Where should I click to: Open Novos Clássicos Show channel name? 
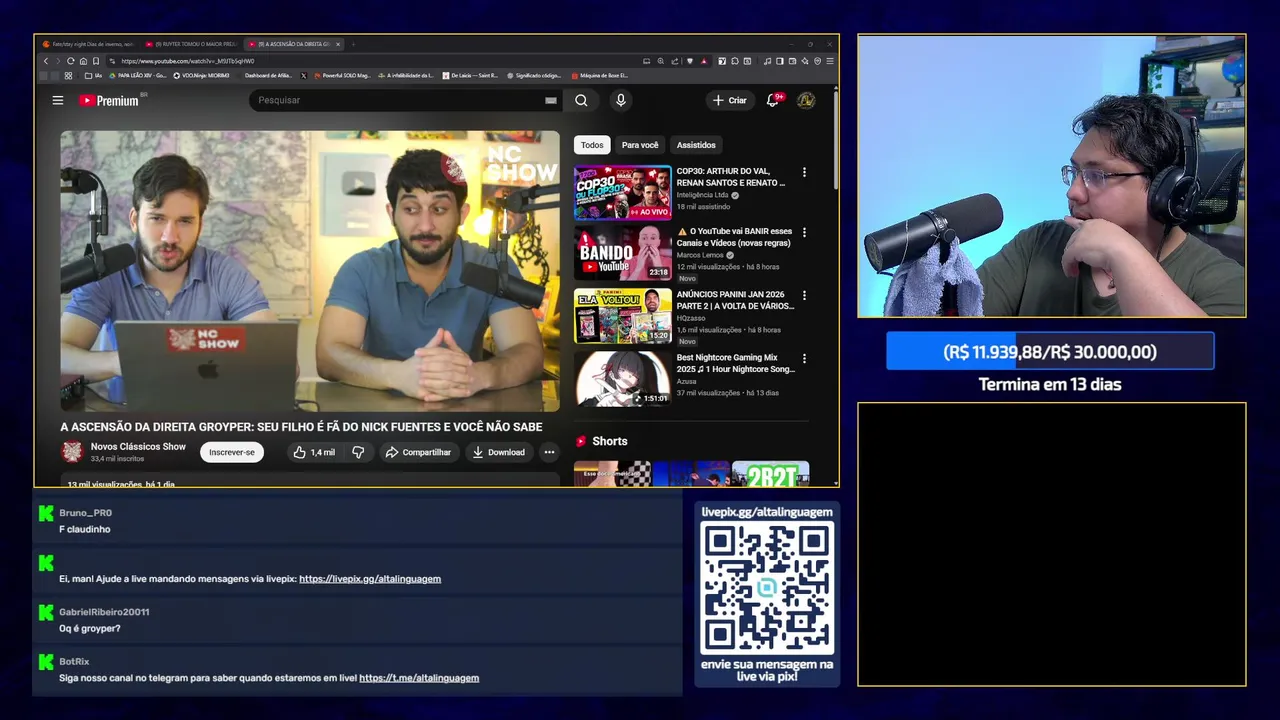click(138, 447)
